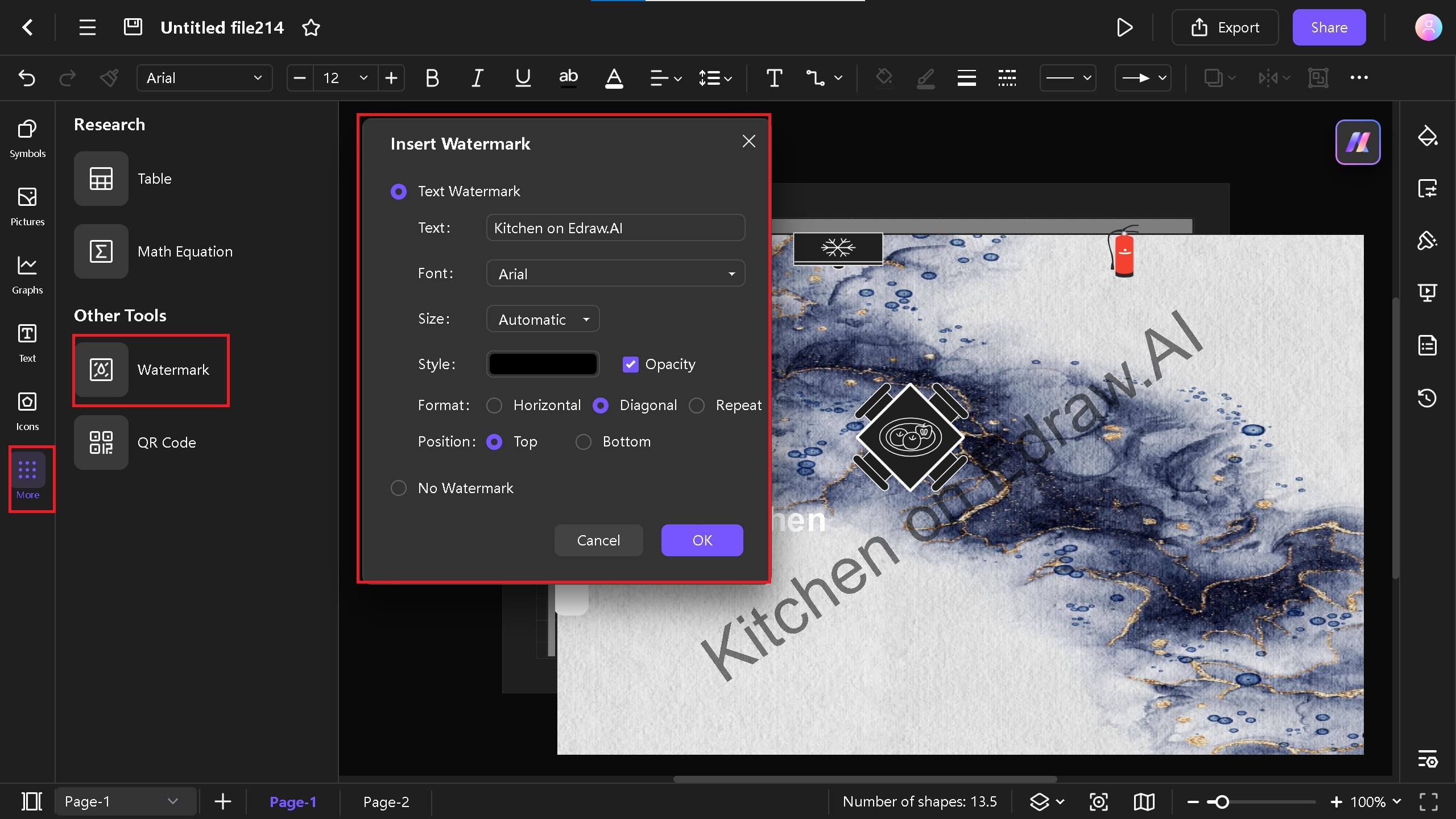1456x819 pixels.
Task: Click the line weight icon
Action: pos(966,78)
